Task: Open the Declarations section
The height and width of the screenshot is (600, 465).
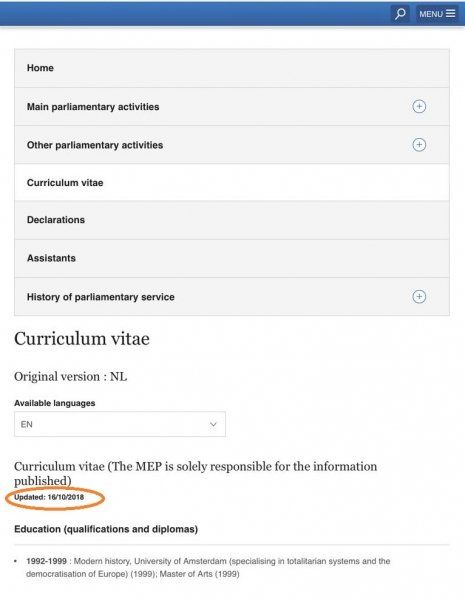Action: (x=232, y=220)
